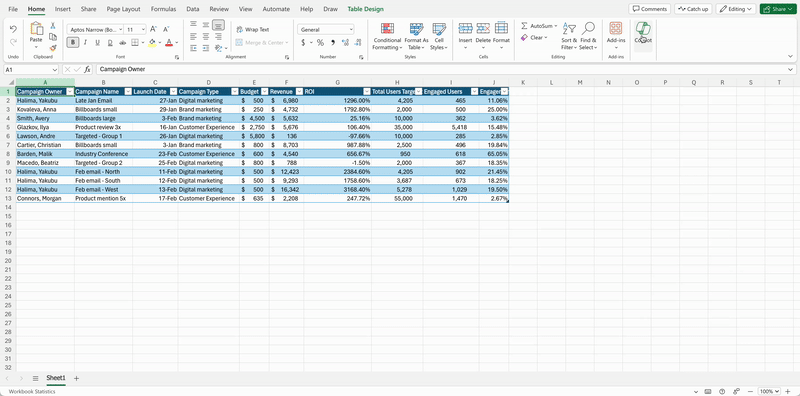This screenshot has width=800, height=396.
Task: Click the Catch up button
Action: [x=693, y=9]
